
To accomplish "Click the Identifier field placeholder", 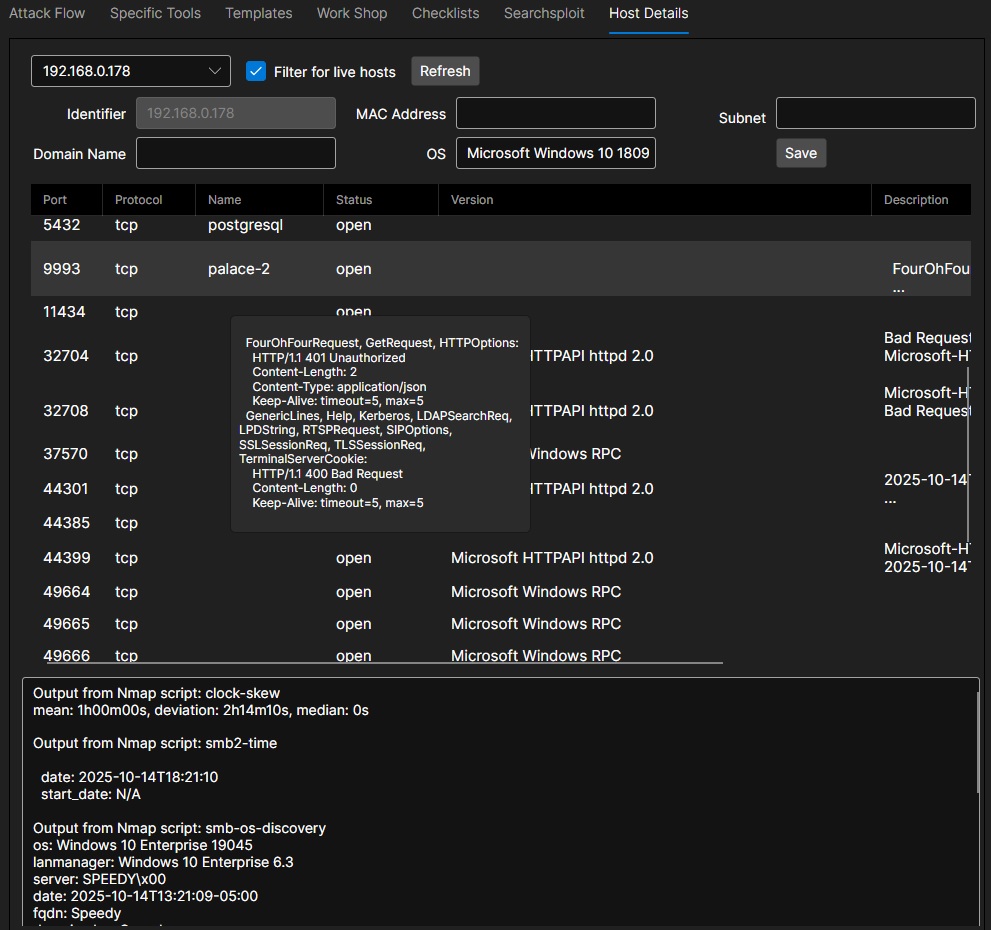I will tap(235, 113).
